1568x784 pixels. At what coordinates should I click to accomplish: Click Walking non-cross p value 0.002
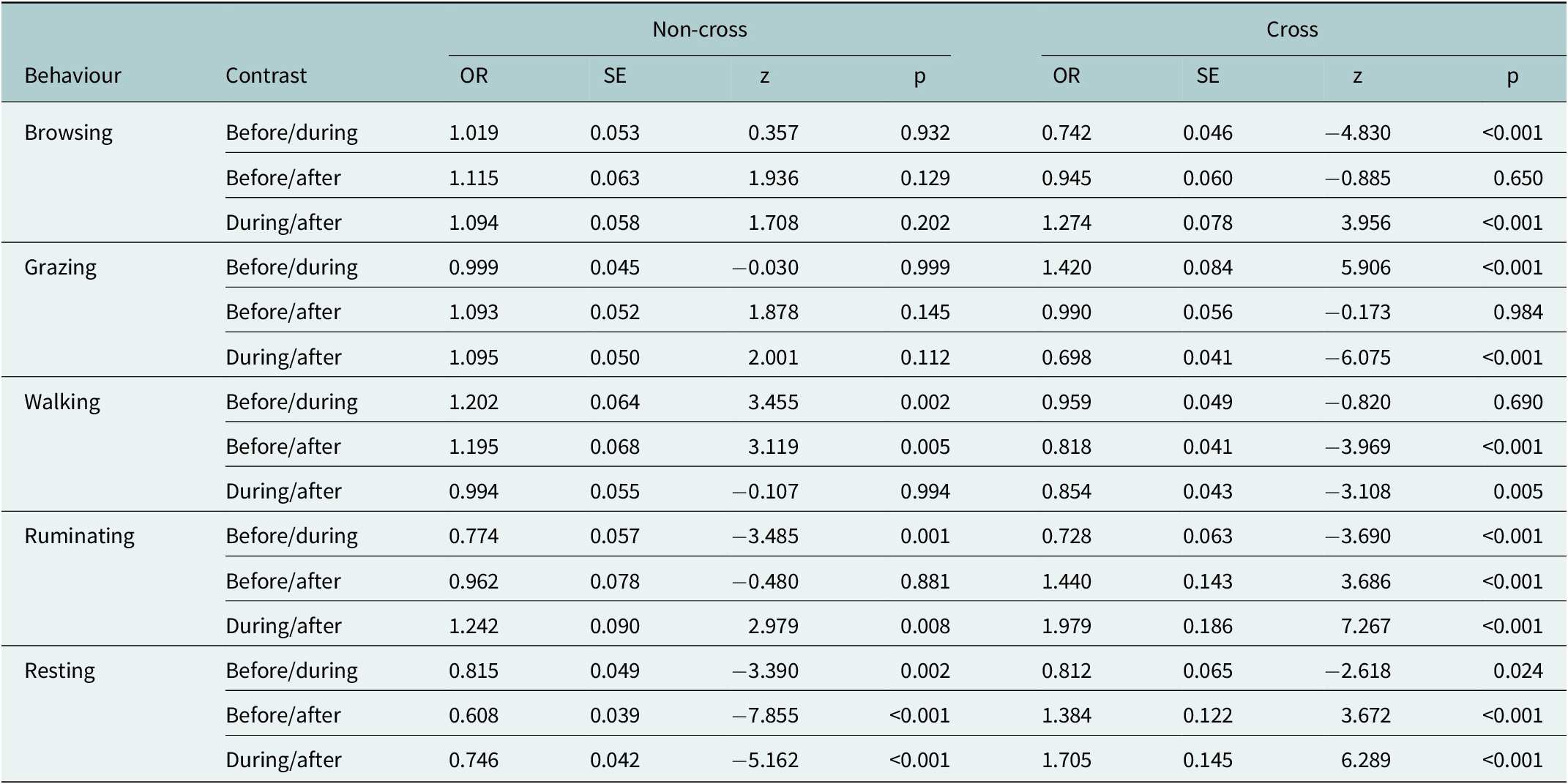pyautogui.click(x=925, y=402)
